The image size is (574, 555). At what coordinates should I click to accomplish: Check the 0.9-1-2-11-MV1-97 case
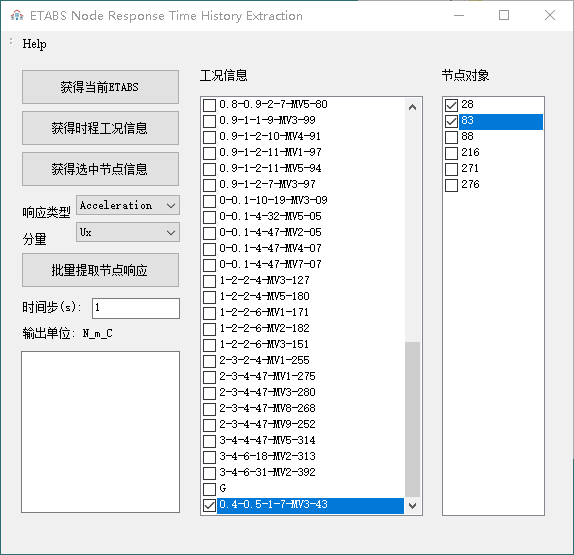209,153
